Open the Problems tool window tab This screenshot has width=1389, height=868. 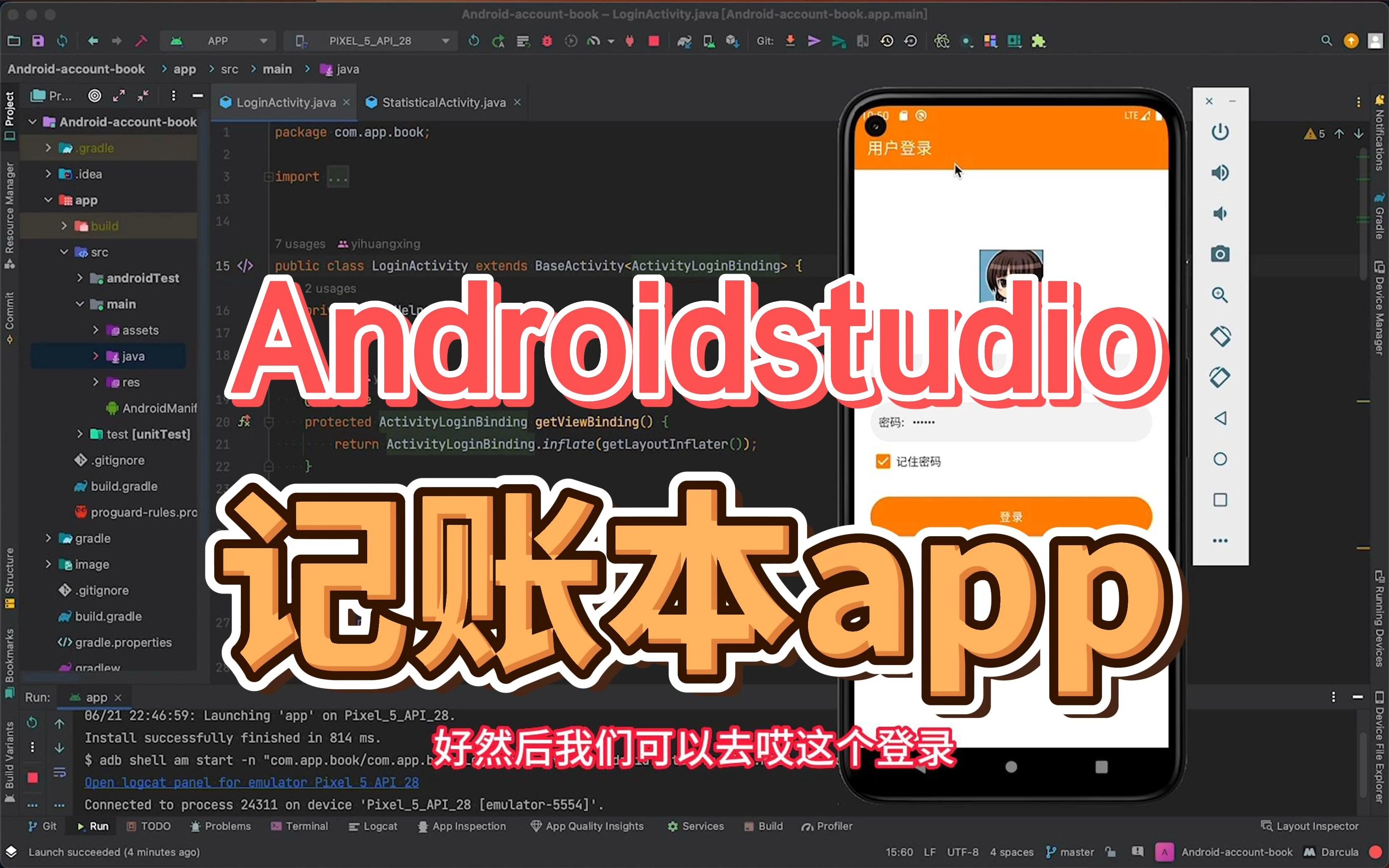point(221,826)
